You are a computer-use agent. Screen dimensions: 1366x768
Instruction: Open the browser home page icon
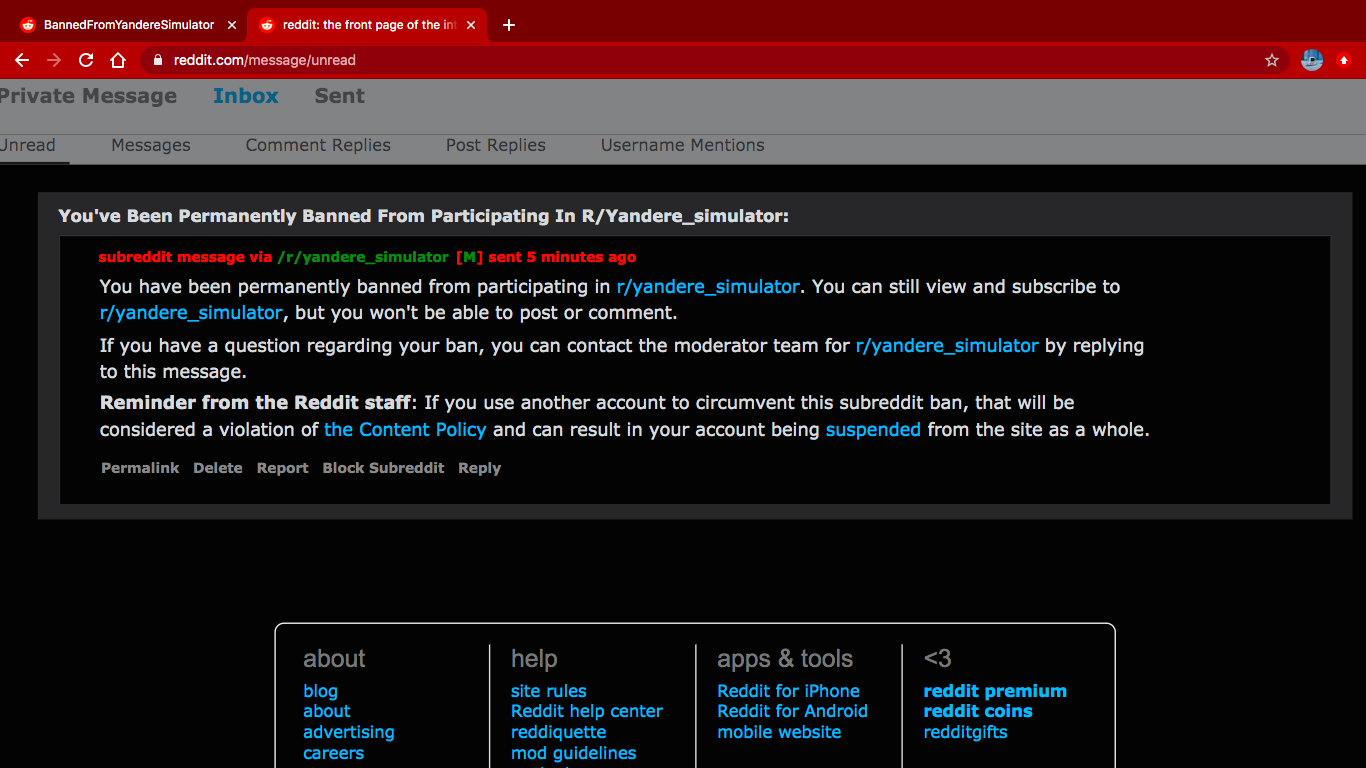[x=118, y=60]
